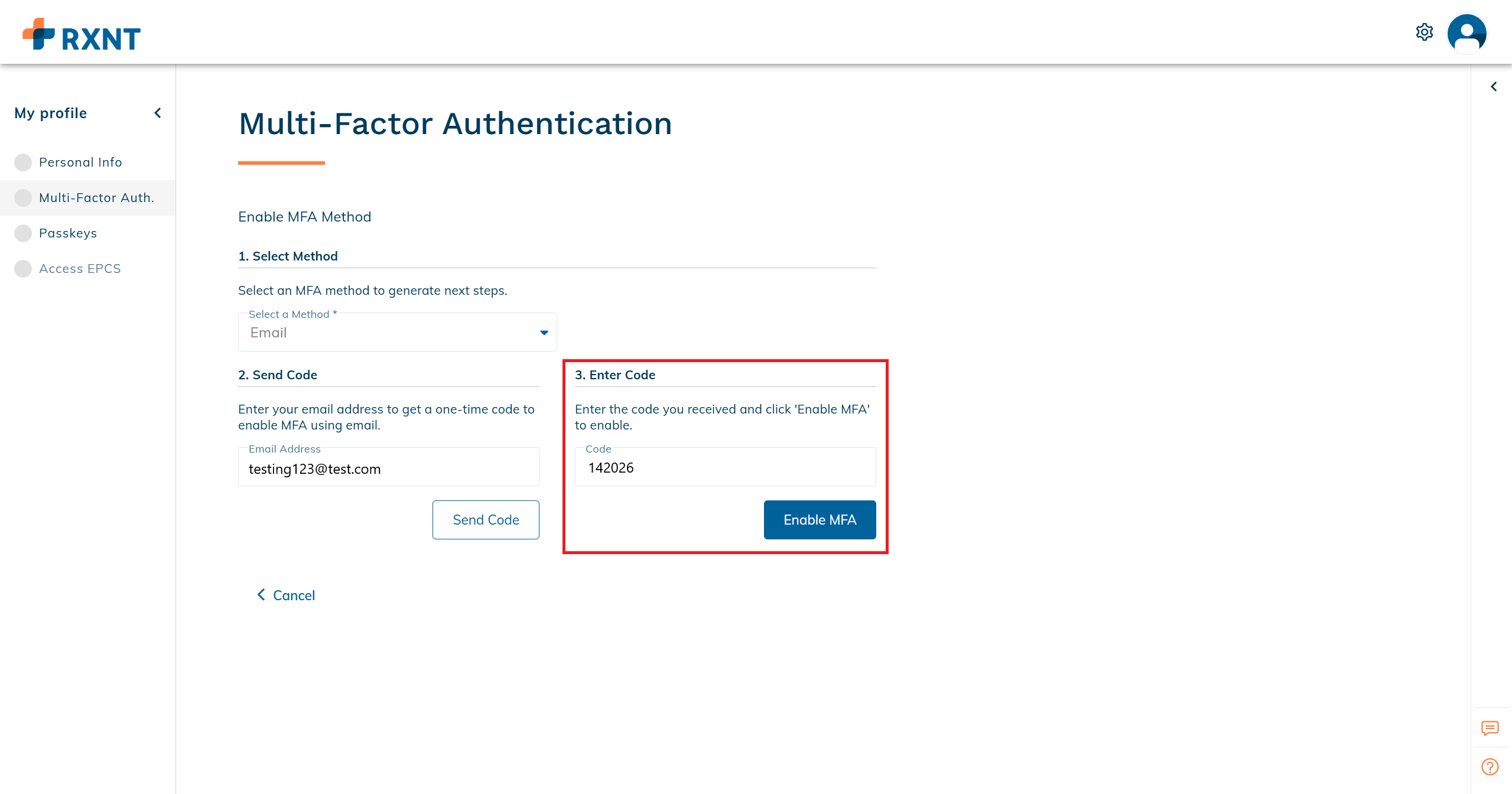The width and height of the screenshot is (1512, 794).
Task: Open Access EPCS in sidebar
Action: pyautogui.click(x=80, y=269)
